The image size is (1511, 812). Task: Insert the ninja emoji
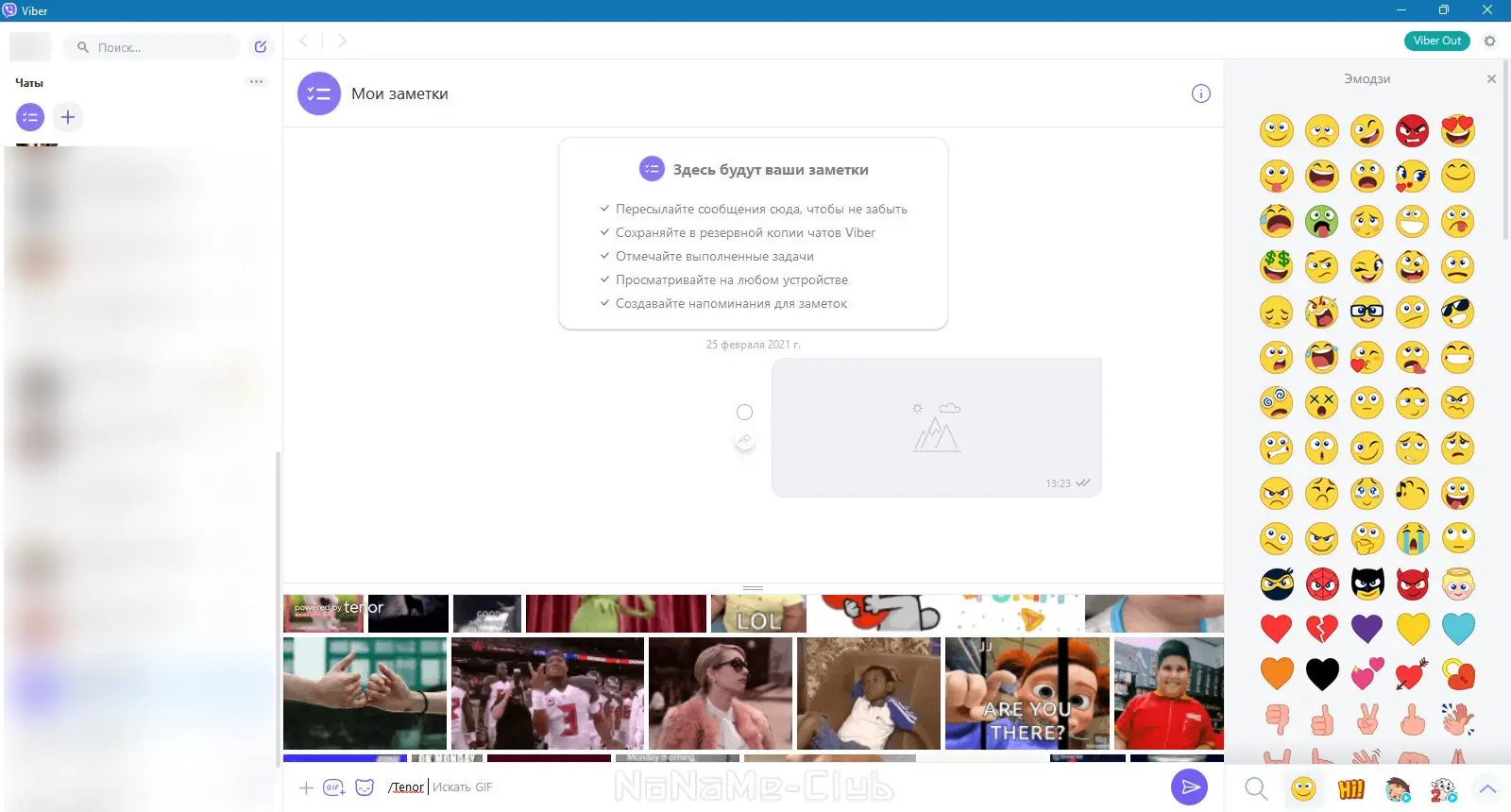coord(1277,584)
